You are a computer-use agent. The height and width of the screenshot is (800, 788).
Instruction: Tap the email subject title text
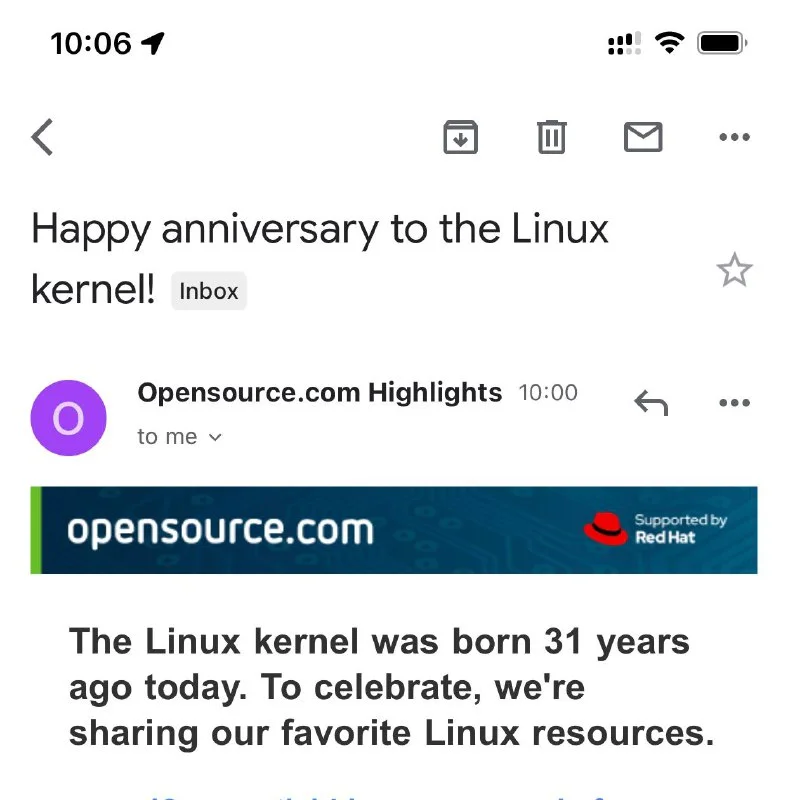point(320,231)
